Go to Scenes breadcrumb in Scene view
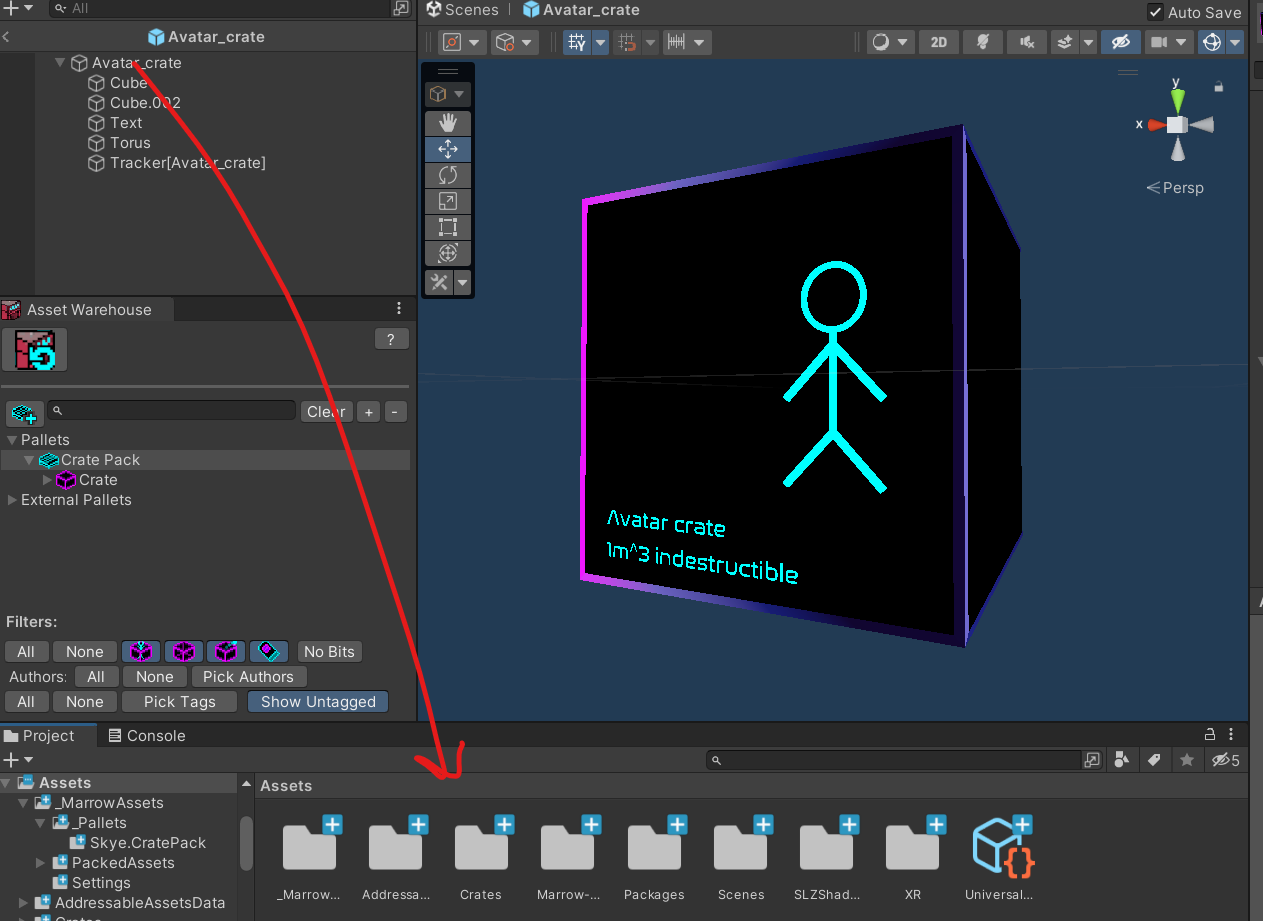 pos(462,10)
